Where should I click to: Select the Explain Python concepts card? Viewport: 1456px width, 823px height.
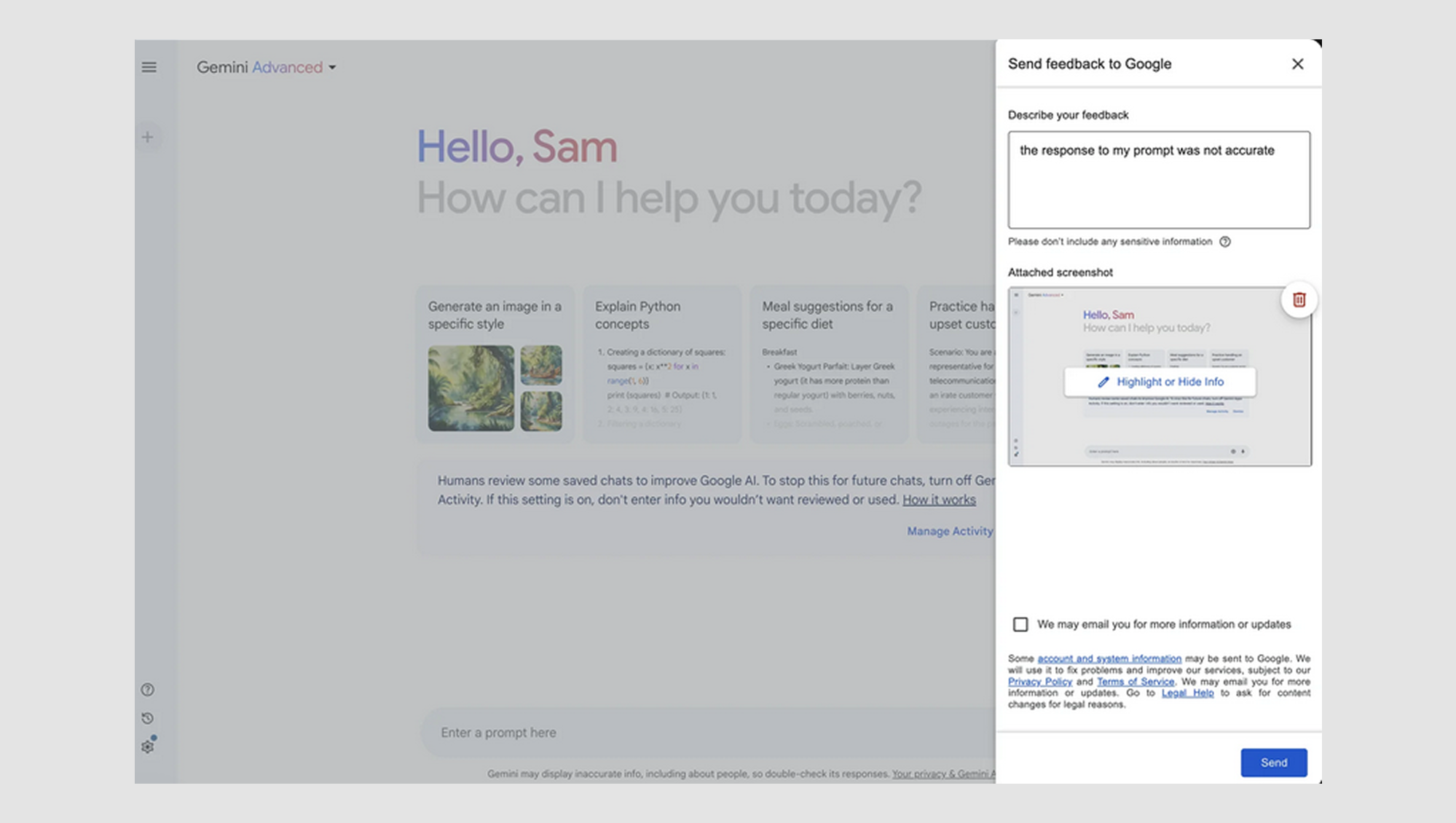tap(661, 363)
